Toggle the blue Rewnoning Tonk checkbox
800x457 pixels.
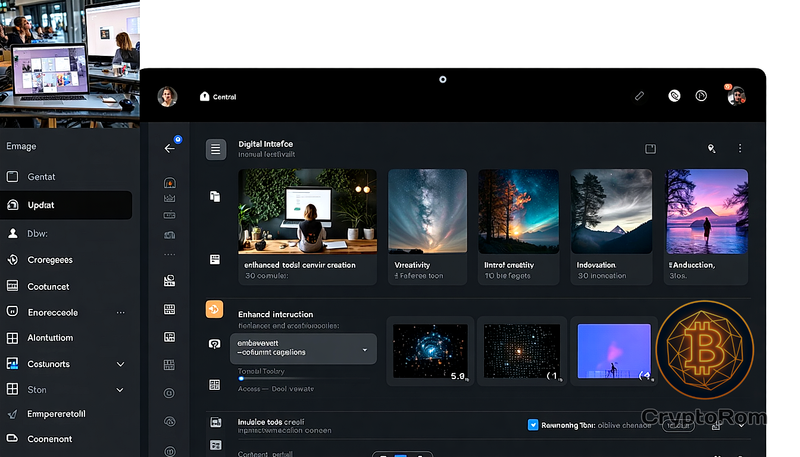tap(533, 424)
